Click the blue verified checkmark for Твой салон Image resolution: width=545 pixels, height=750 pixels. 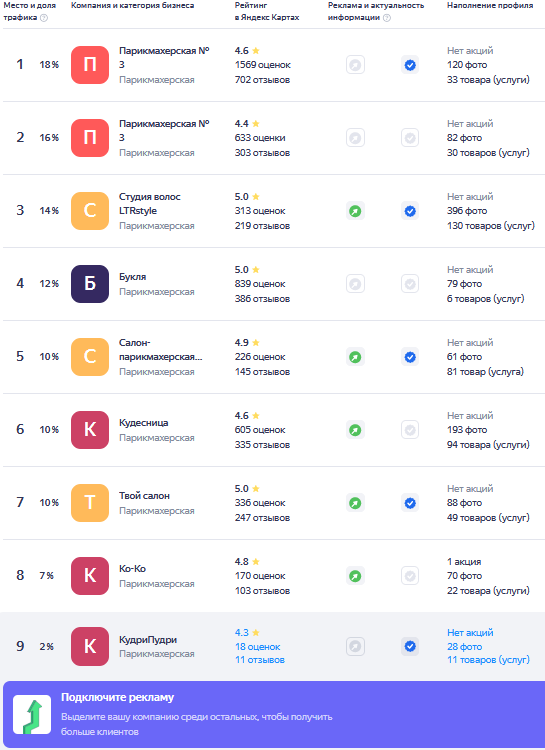[410, 503]
